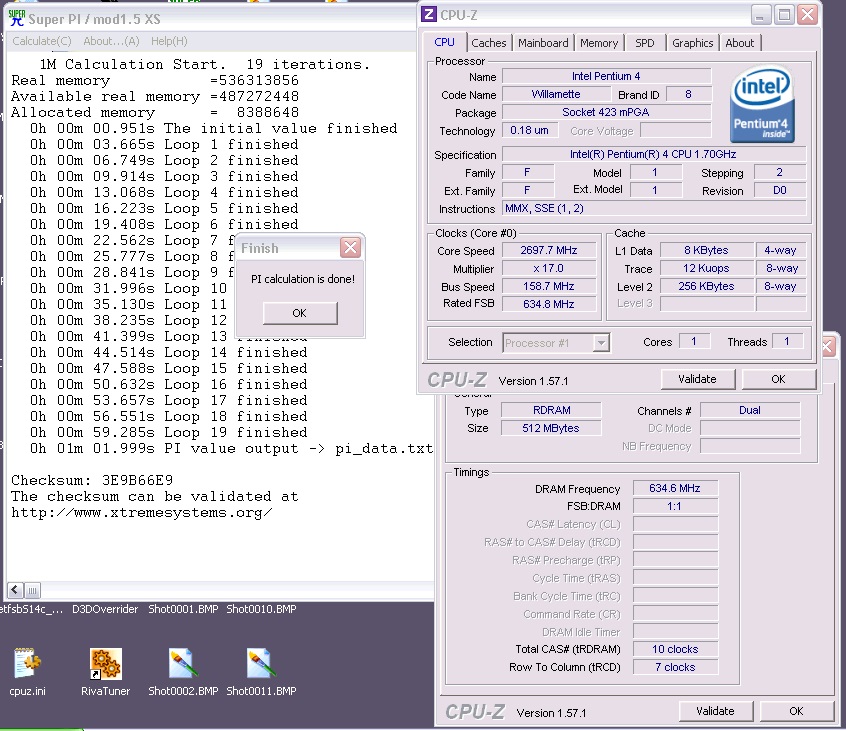Open the Help(H) menu in Super PI
Screen dimensions: 846x731
coord(169,41)
